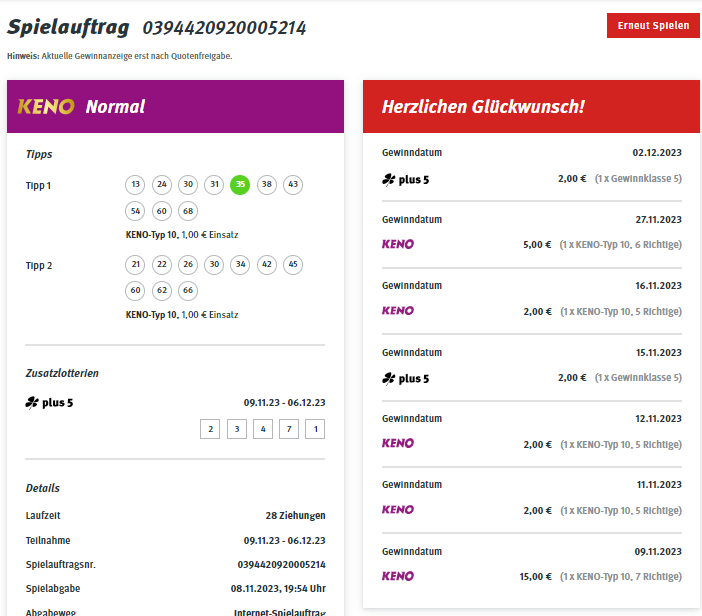Click the Gewinndatum 16.11.2023 date
The image size is (702, 616).
tap(658, 286)
